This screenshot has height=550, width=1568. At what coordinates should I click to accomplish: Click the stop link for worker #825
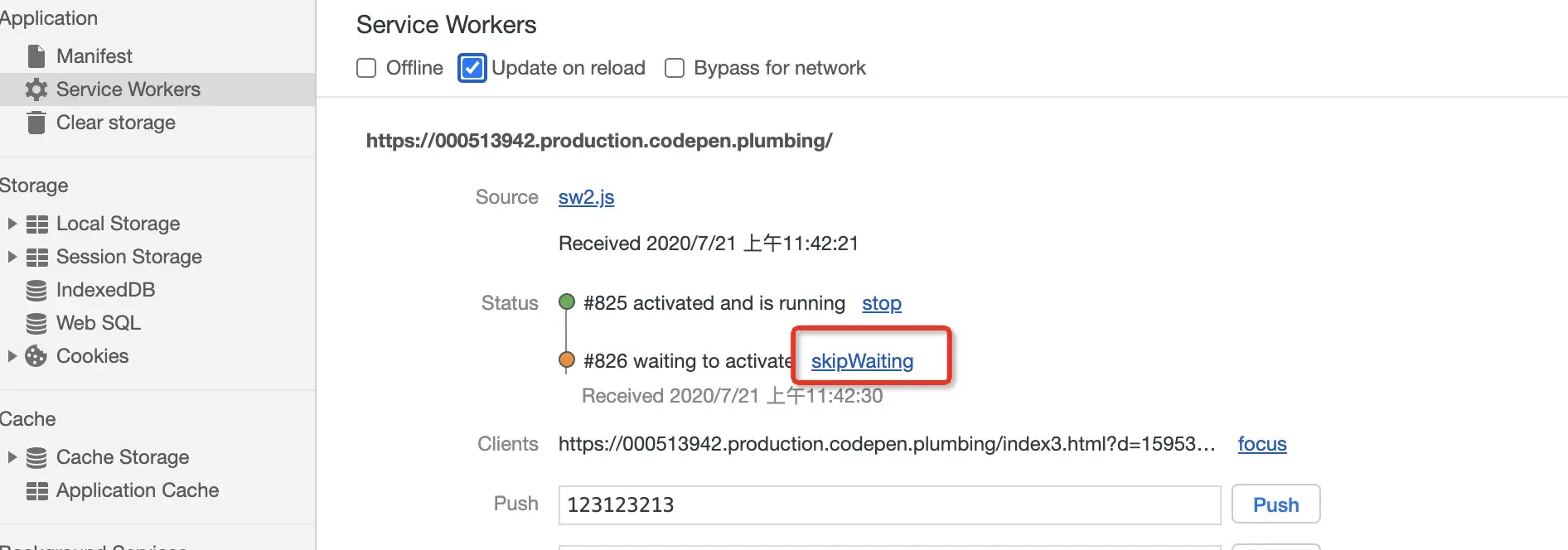[881, 303]
